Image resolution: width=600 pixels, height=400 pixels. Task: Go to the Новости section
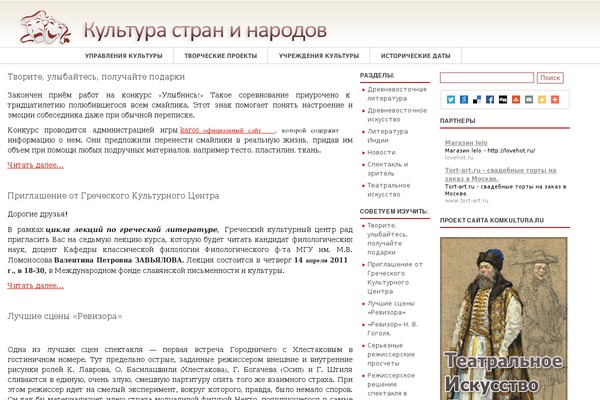point(382,152)
